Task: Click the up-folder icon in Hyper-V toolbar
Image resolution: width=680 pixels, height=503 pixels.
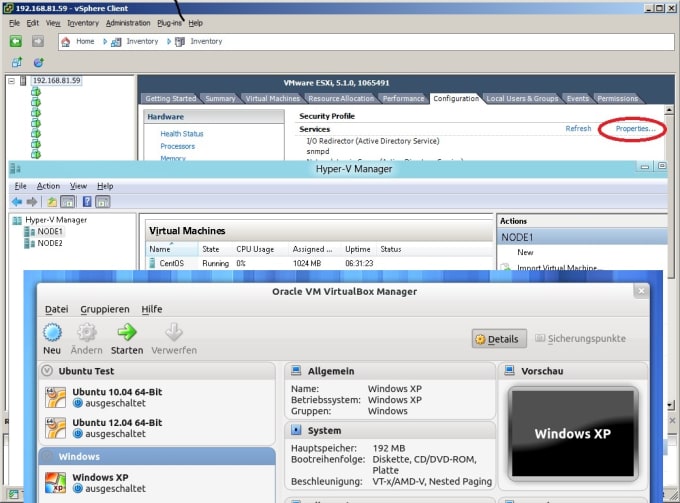Action: (x=52, y=202)
